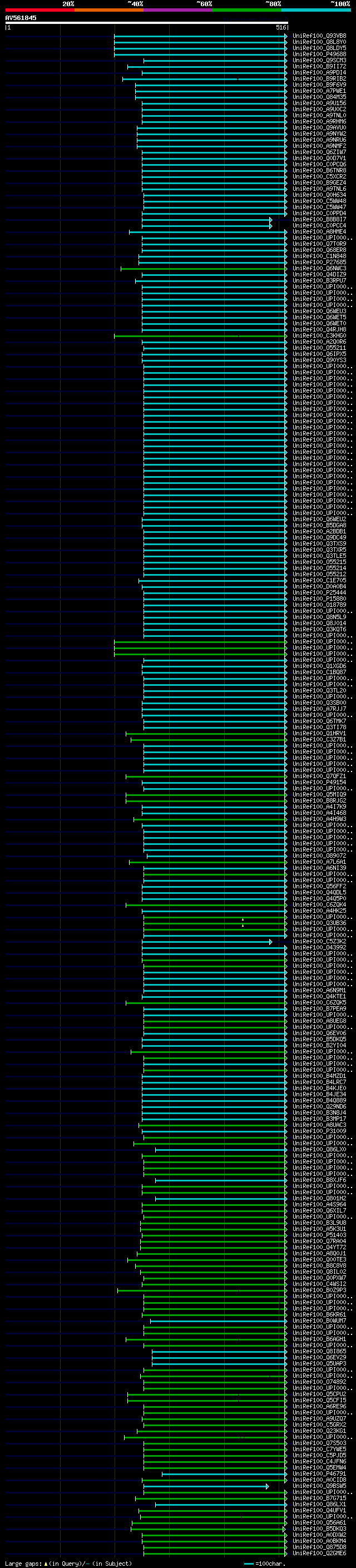Click the UniRef100_A7L6A1 label
Image resolution: width=356 pixels, height=1568 pixels.
point(319,862)
